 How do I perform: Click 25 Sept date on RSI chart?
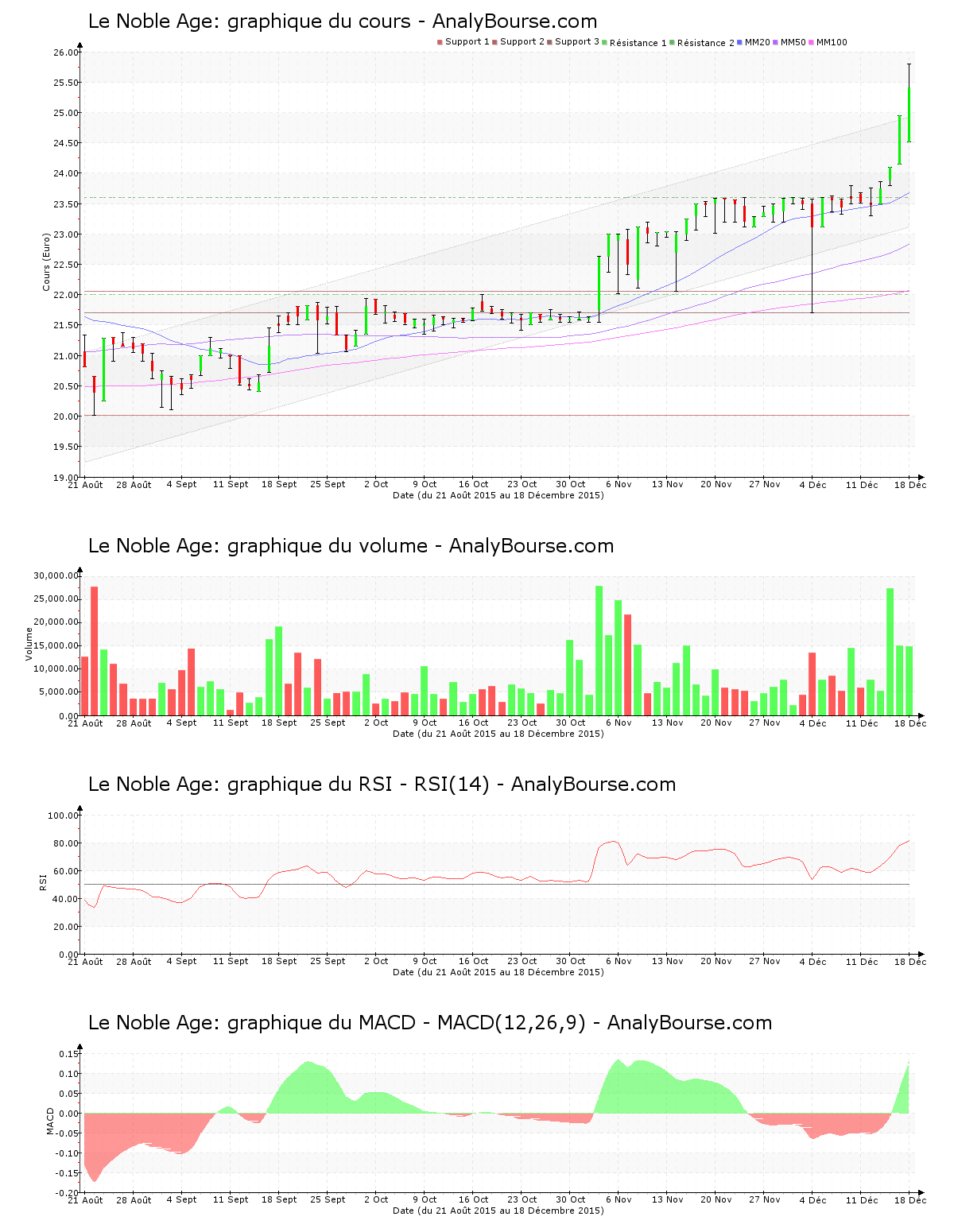(328, 961)
